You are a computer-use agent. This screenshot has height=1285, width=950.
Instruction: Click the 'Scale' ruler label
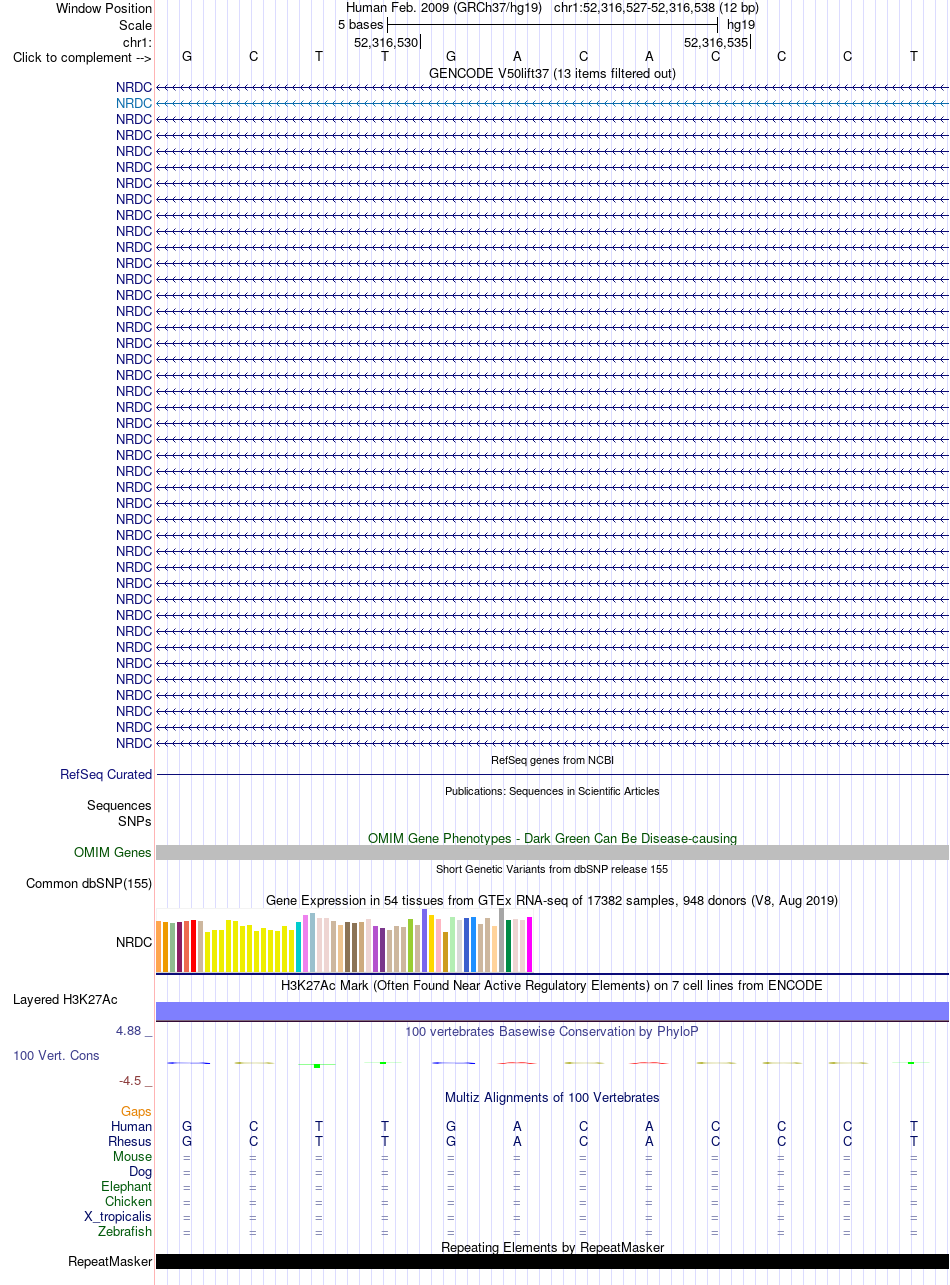point(135,25)
